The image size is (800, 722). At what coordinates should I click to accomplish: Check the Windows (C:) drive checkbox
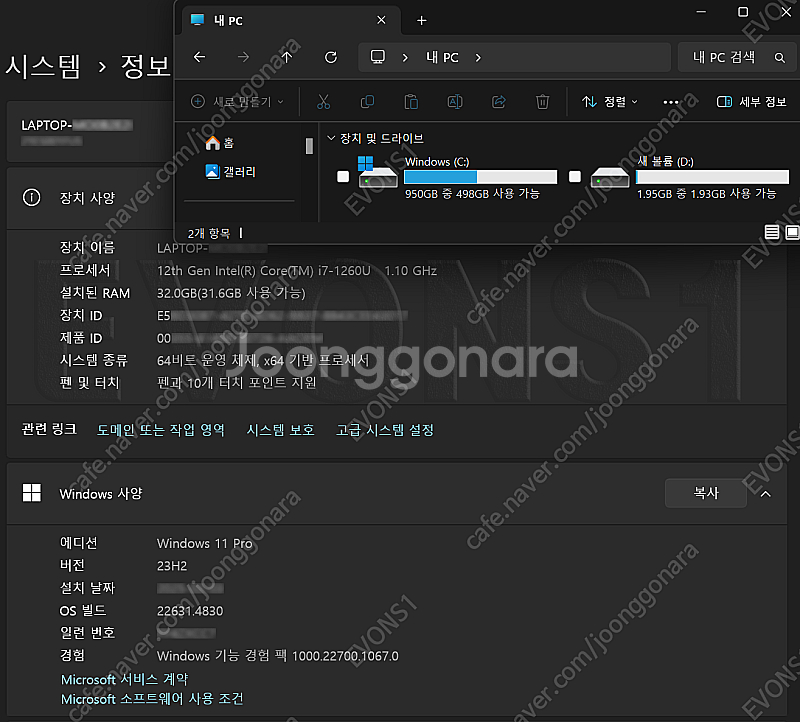(343, 177)
